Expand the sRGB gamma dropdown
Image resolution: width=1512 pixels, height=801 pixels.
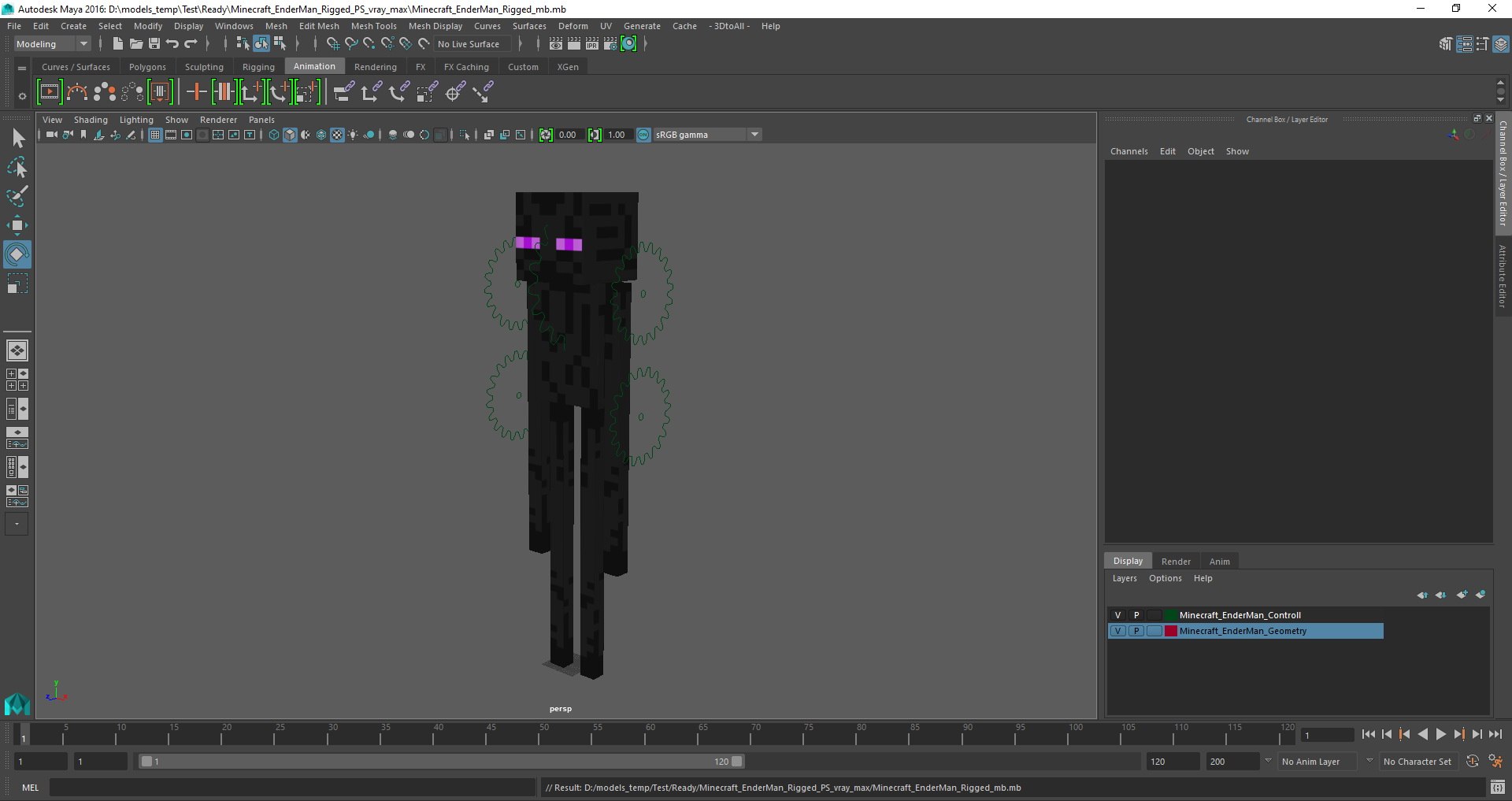pos(754,135)
